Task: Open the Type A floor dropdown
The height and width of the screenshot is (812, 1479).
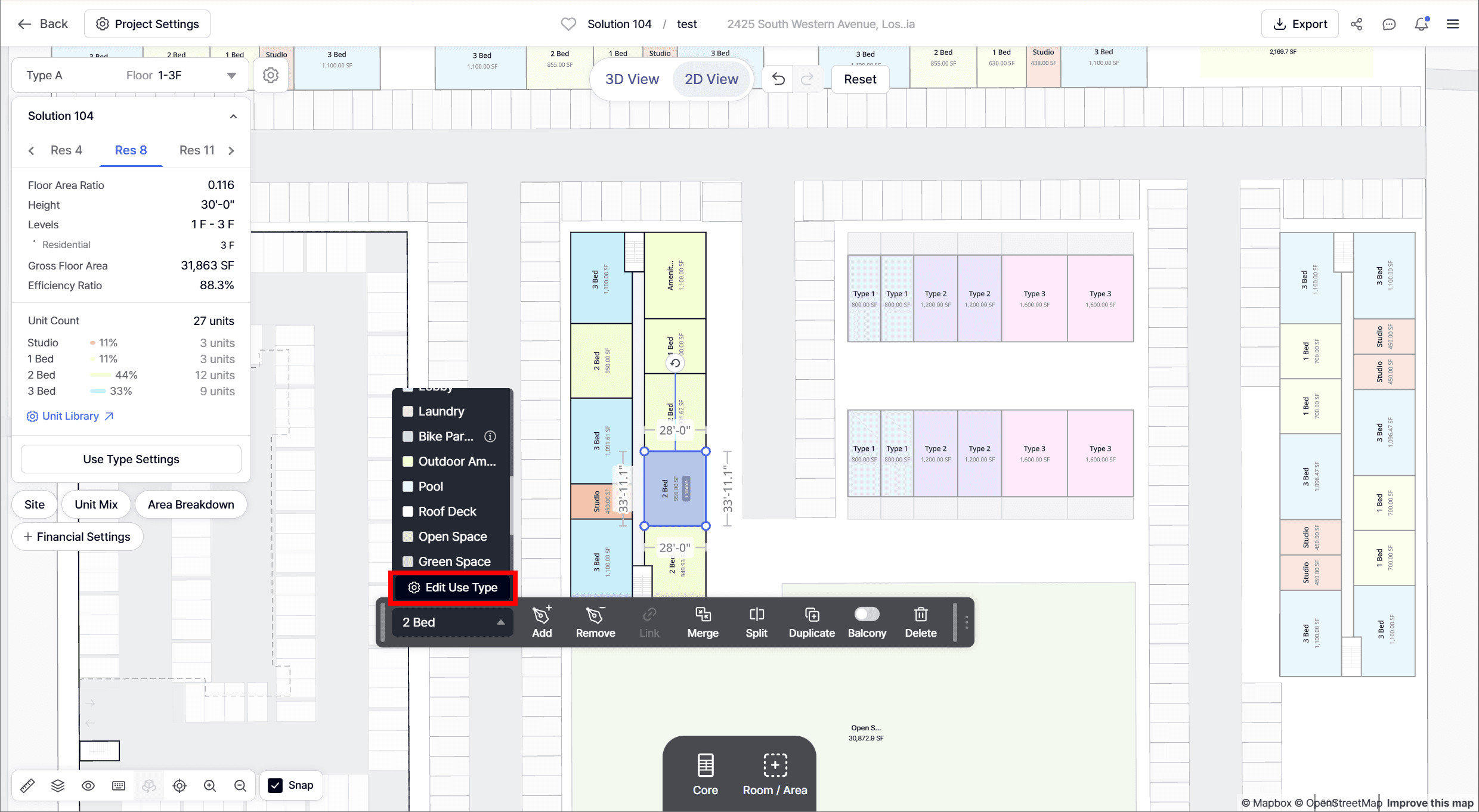Action: [x=231, y=76]
